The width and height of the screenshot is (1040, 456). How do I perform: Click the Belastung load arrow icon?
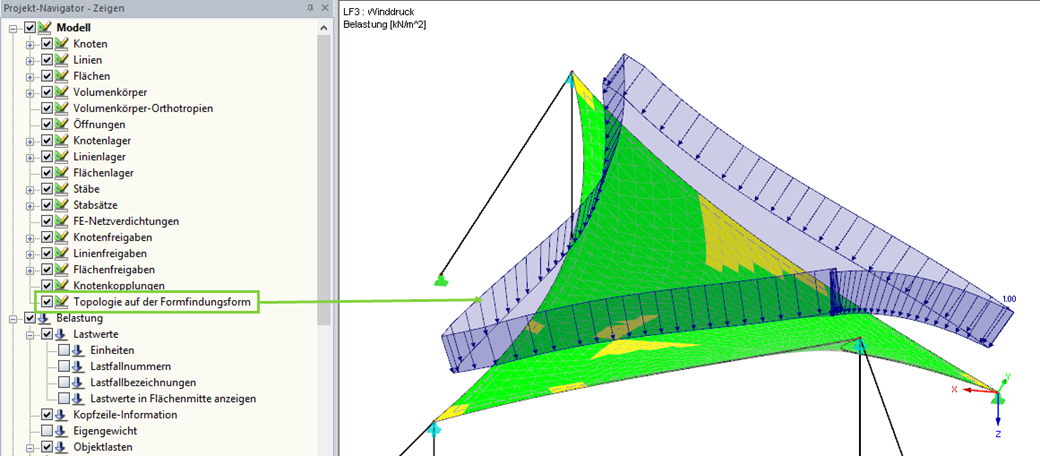[44, 318]
